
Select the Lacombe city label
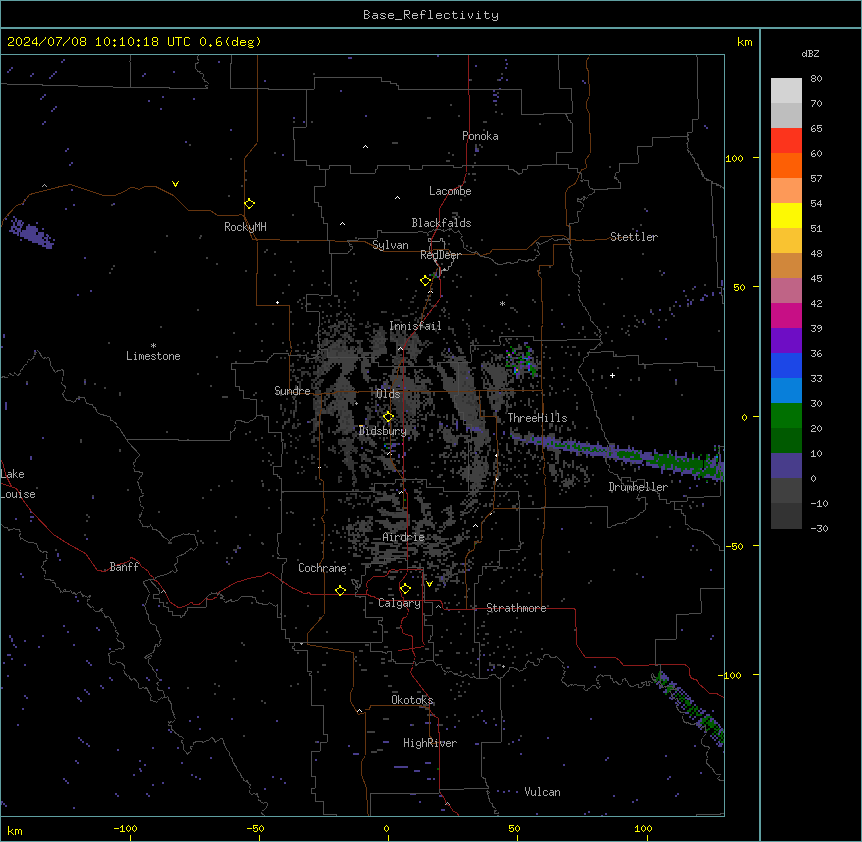pos(450,191)
